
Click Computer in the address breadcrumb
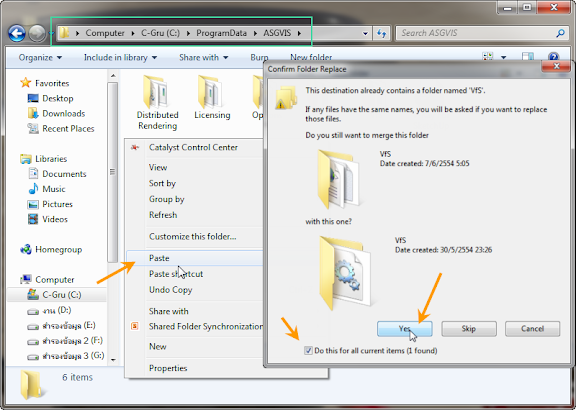pos(105,33)
